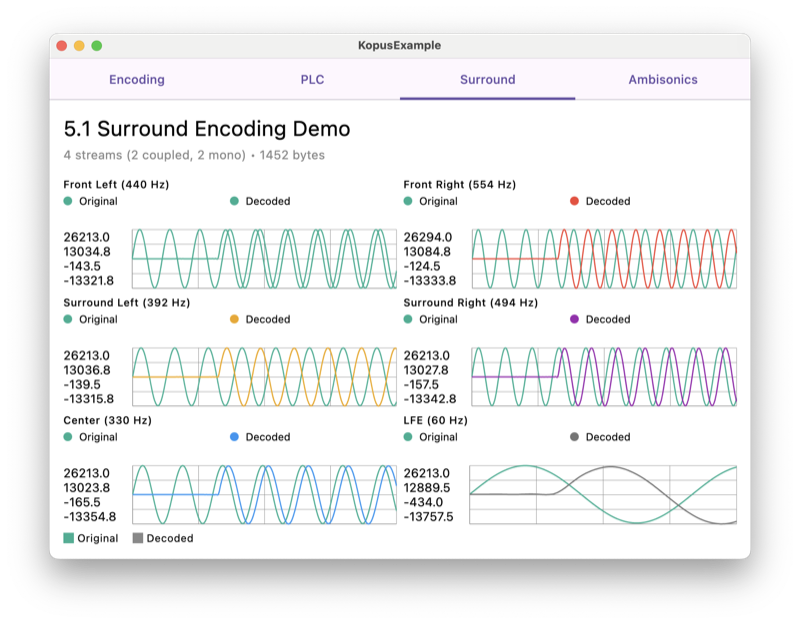
Task: Click the Front Right waveform chart
Action: [604, 259]
